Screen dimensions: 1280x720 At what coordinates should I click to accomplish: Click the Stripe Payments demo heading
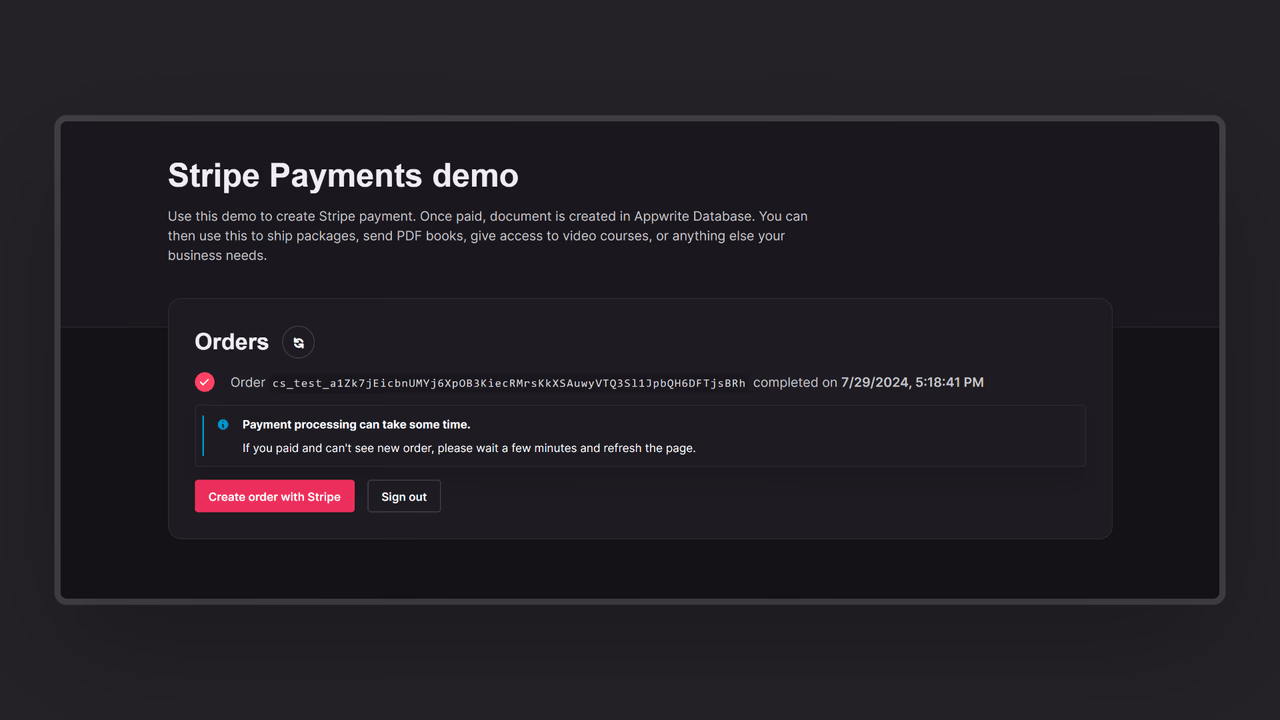pyautogui.click(x=343, y=175)
